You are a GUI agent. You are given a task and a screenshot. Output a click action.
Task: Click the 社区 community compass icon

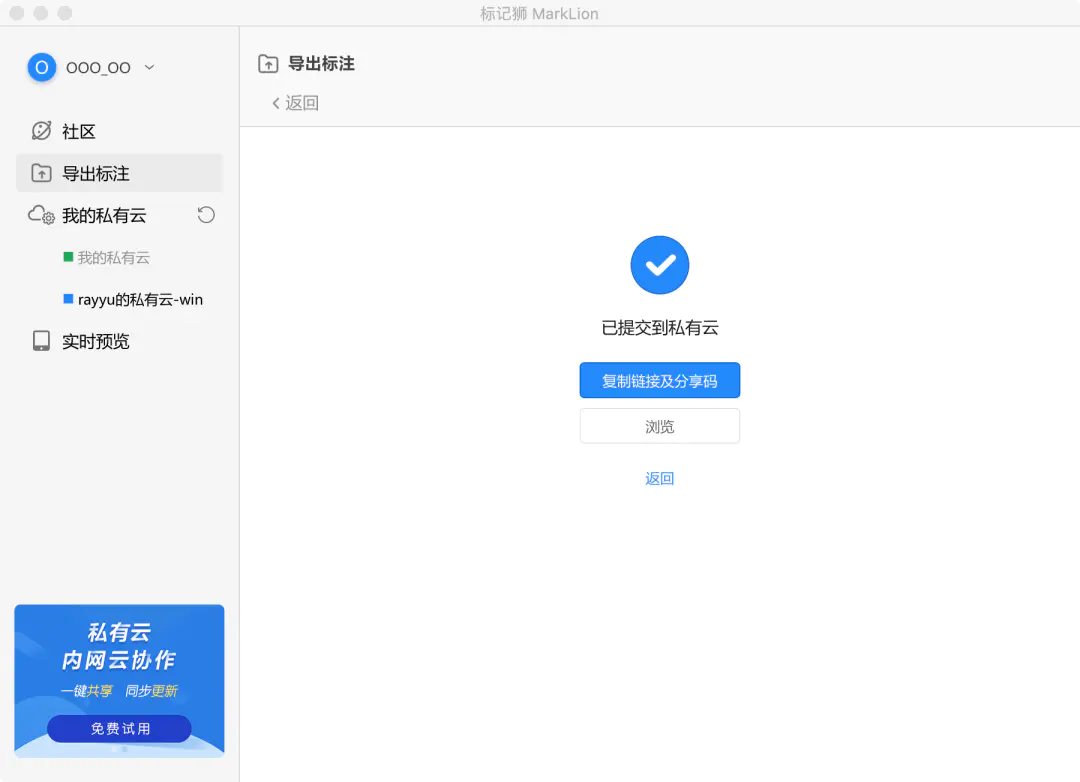[x=41, y=131]
